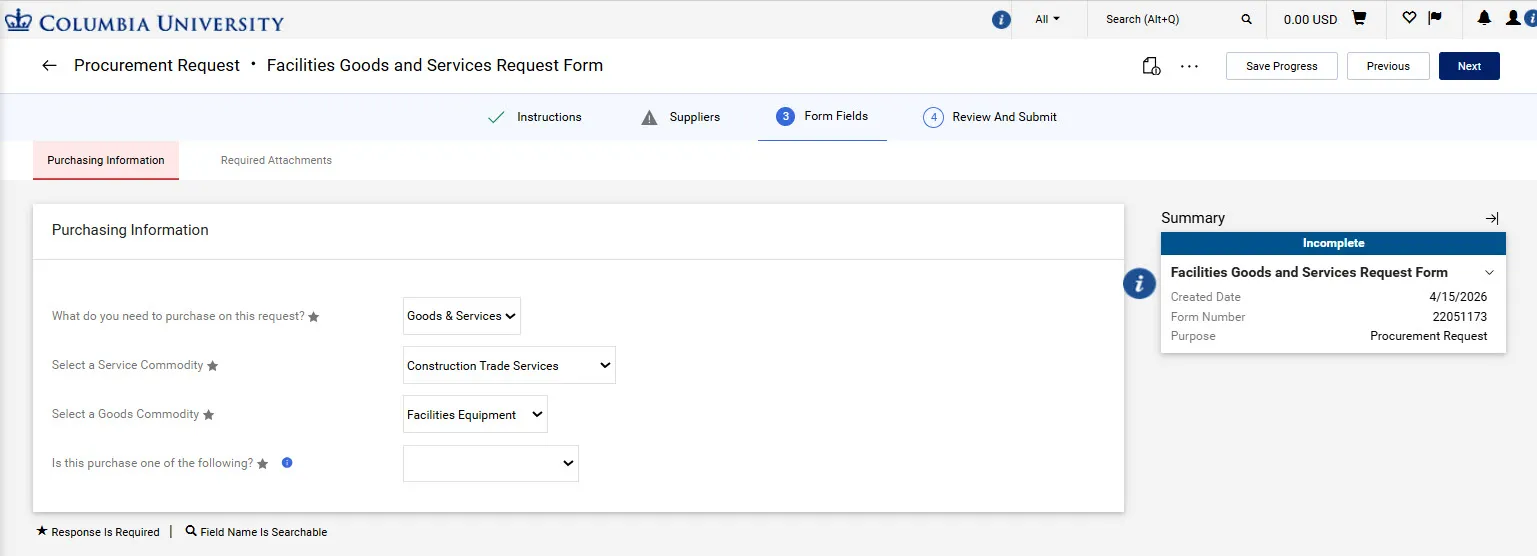
Task: Switch to the Purchasing Information tab
Action: (x=106, y=160)
